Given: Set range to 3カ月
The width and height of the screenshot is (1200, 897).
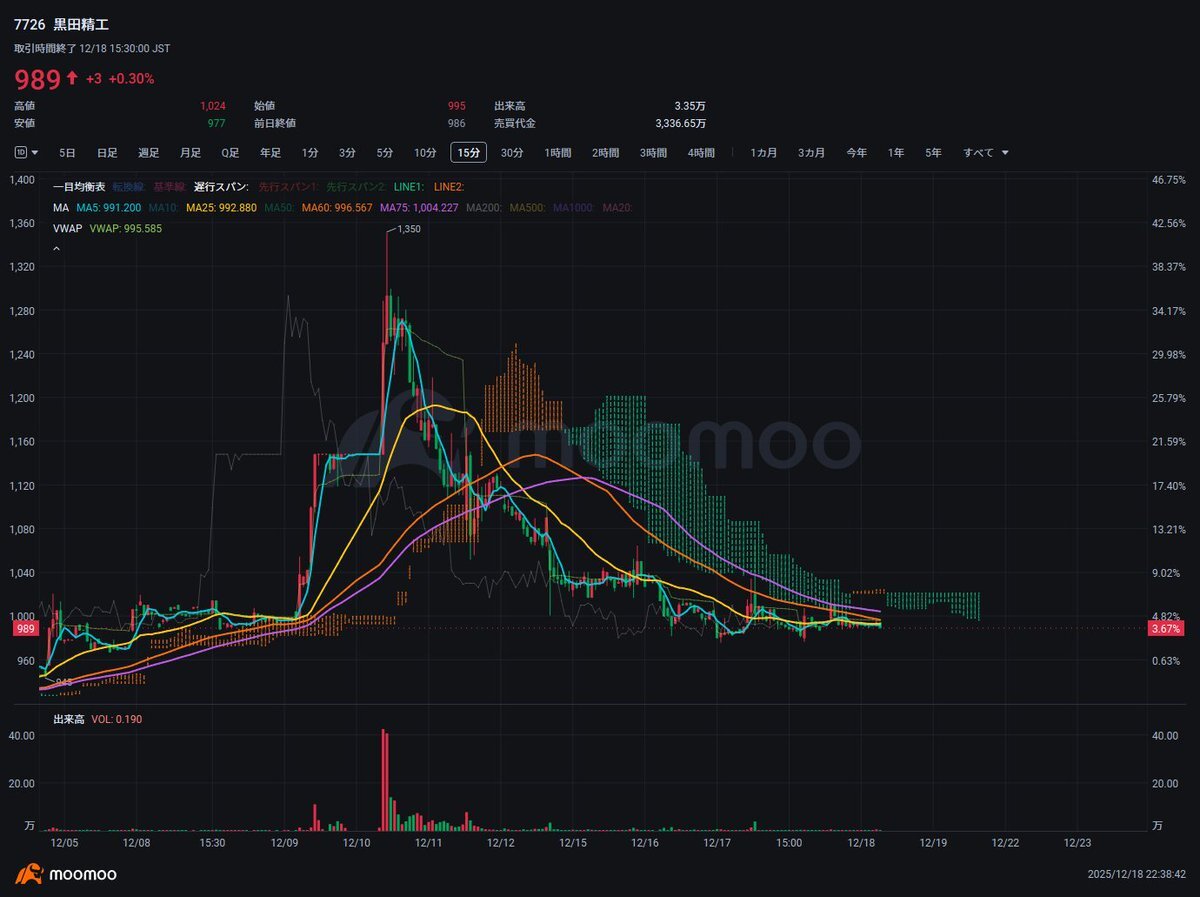Looking at the screenshot, I should click(x=811, y=153).
